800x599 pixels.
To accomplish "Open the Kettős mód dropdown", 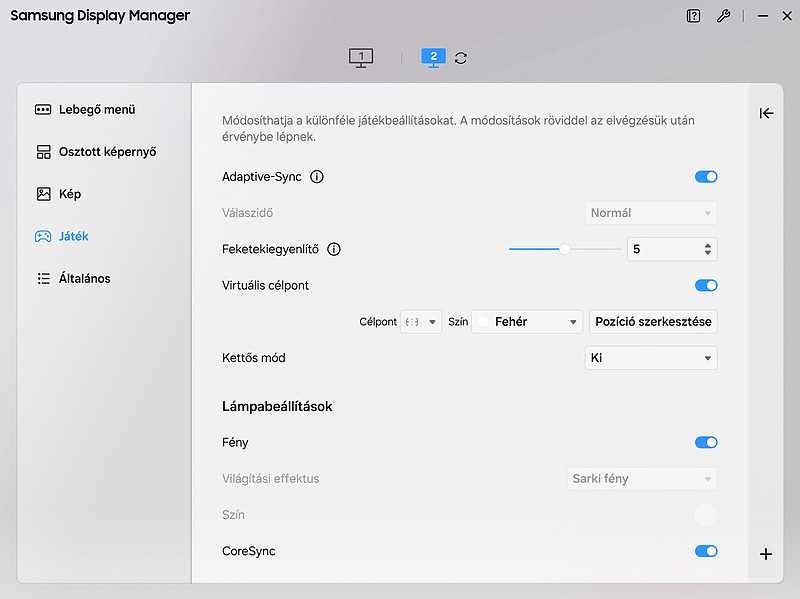I will [651, 358].
